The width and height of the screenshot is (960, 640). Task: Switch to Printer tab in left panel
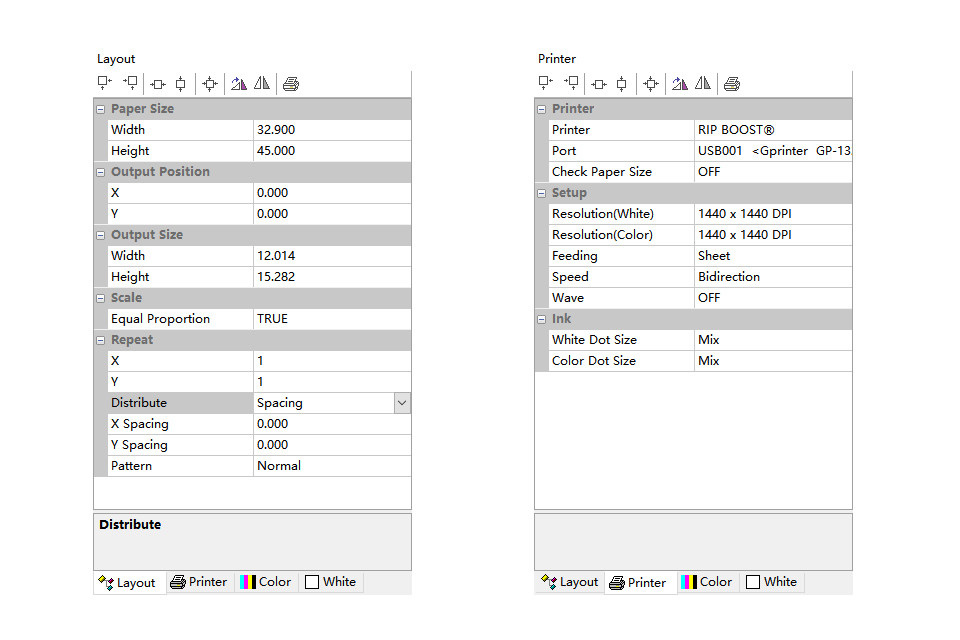199,582
